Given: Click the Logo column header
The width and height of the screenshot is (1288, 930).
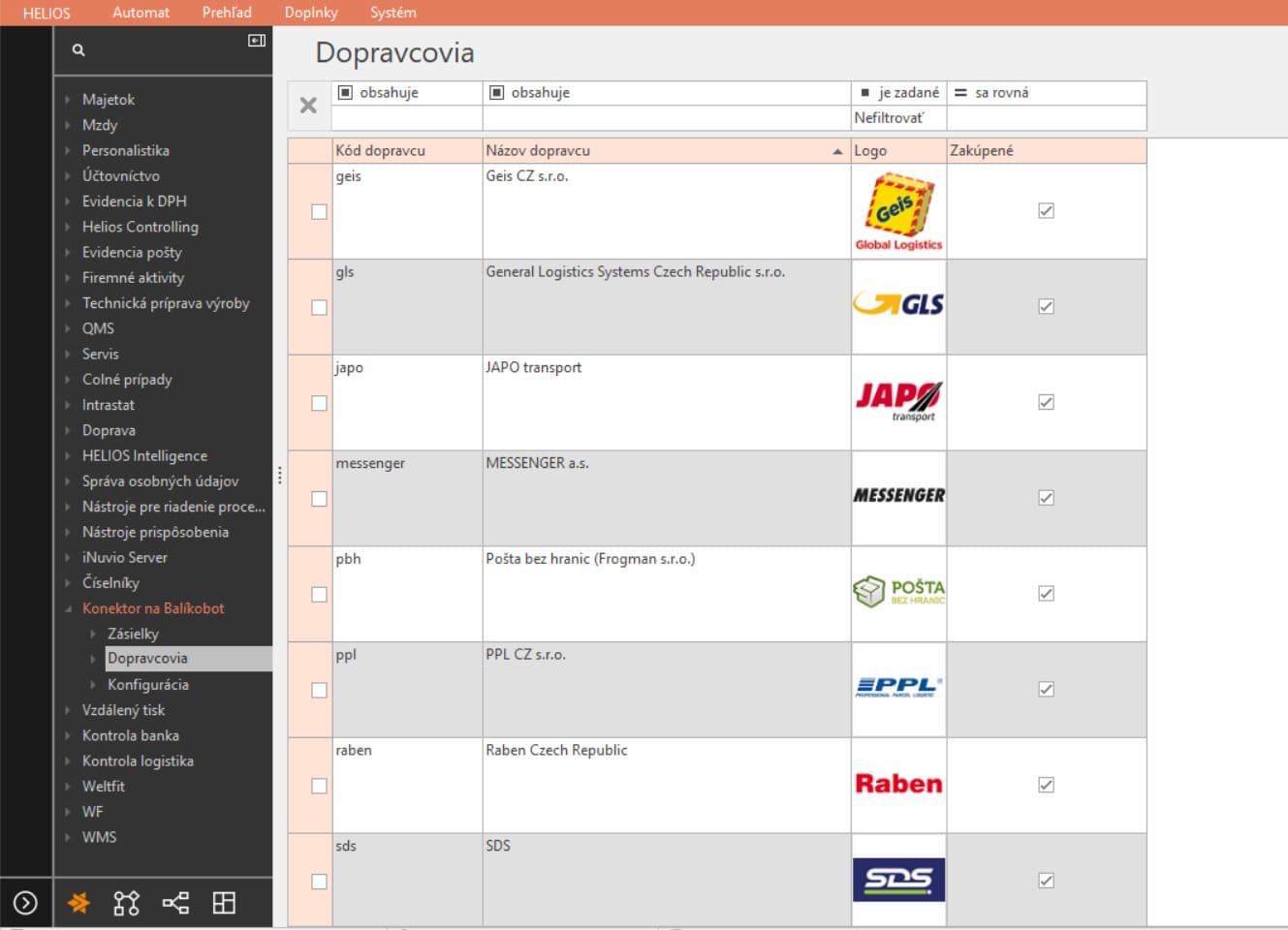Looking at the screenshot, I should pyautogui.click(x=898, y=151).
